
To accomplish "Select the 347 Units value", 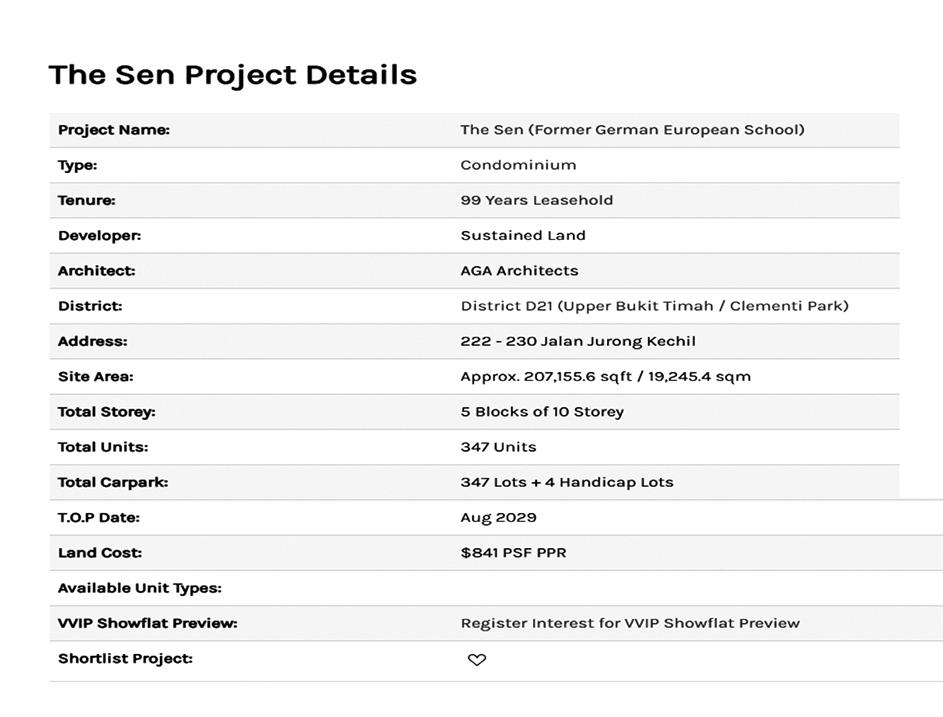I will click(x=498, y=447).
